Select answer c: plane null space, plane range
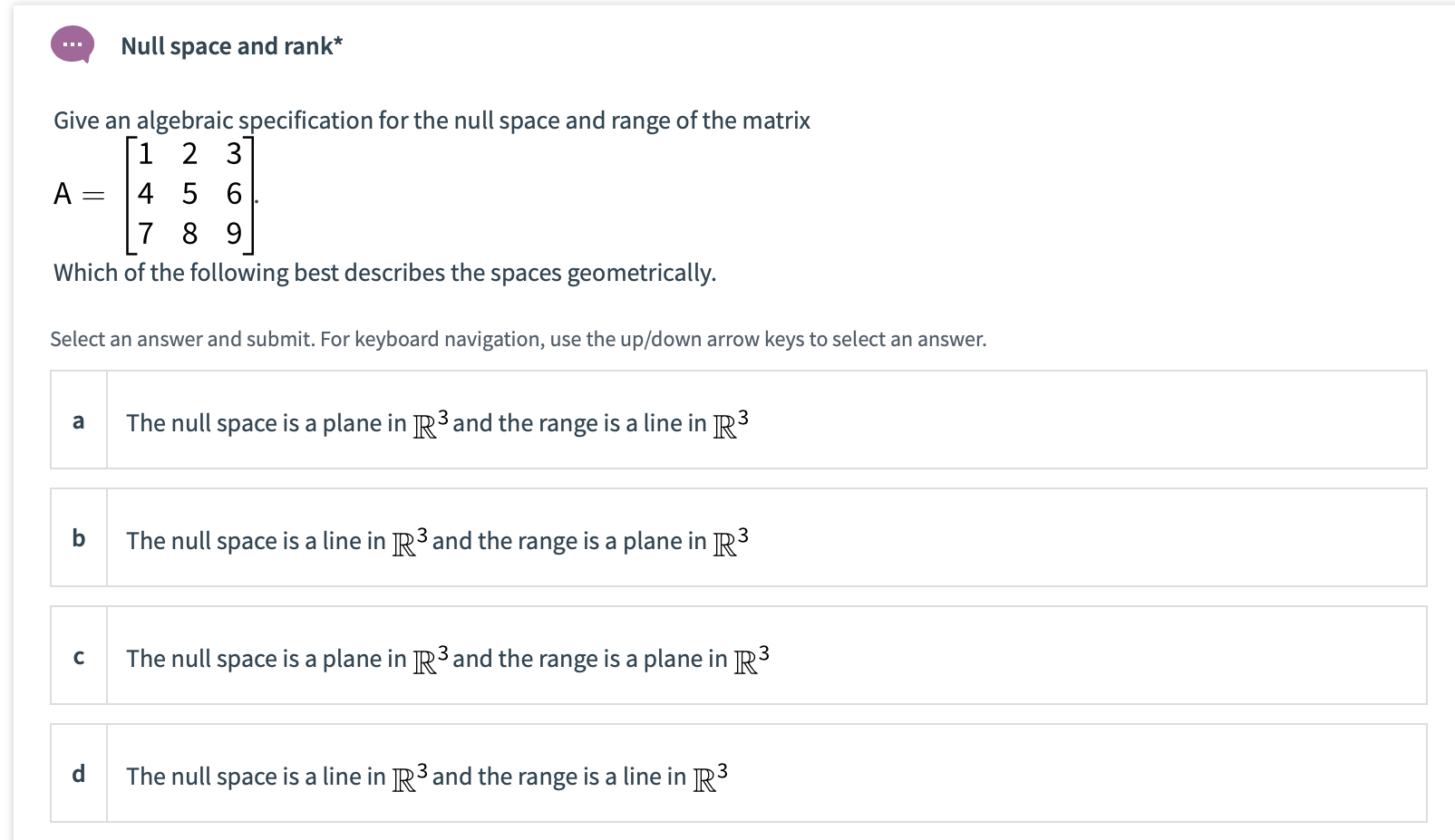1455x840 pixels. coord(447,659)
